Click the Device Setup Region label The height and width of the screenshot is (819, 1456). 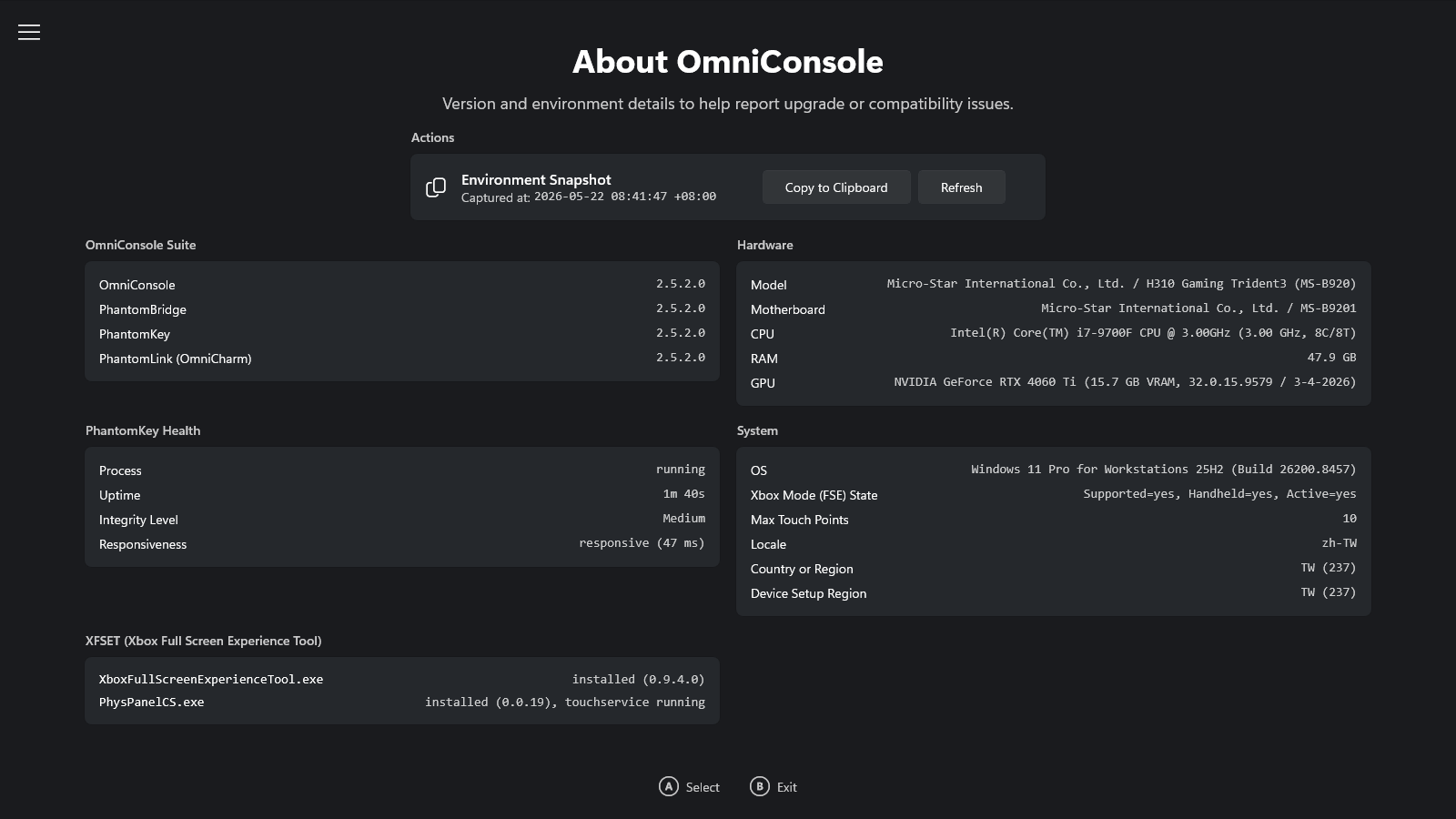(809, 593)
